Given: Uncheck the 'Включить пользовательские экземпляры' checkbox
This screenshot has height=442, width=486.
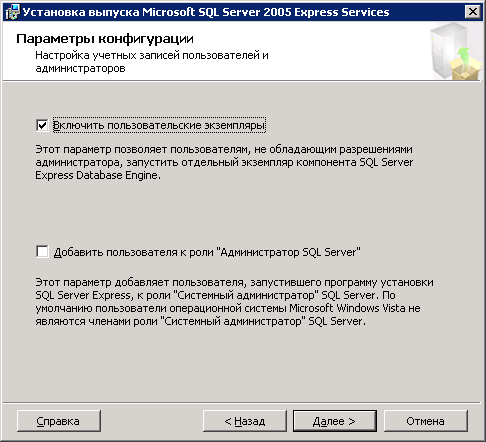Looking at the screenshot, I should coord(42,125).
